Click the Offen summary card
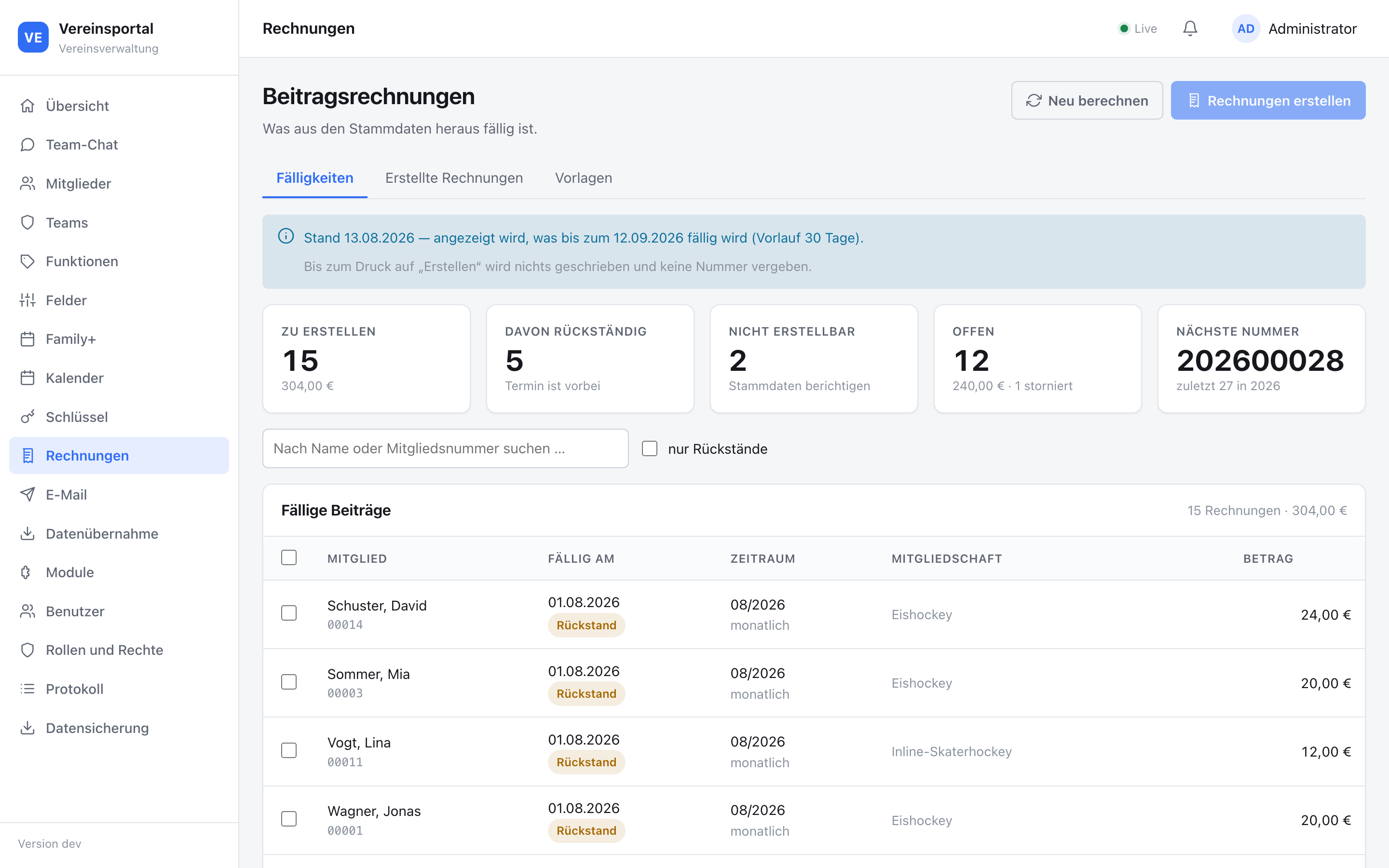This screenshot has height=868, width=1389. [1038, 359]
